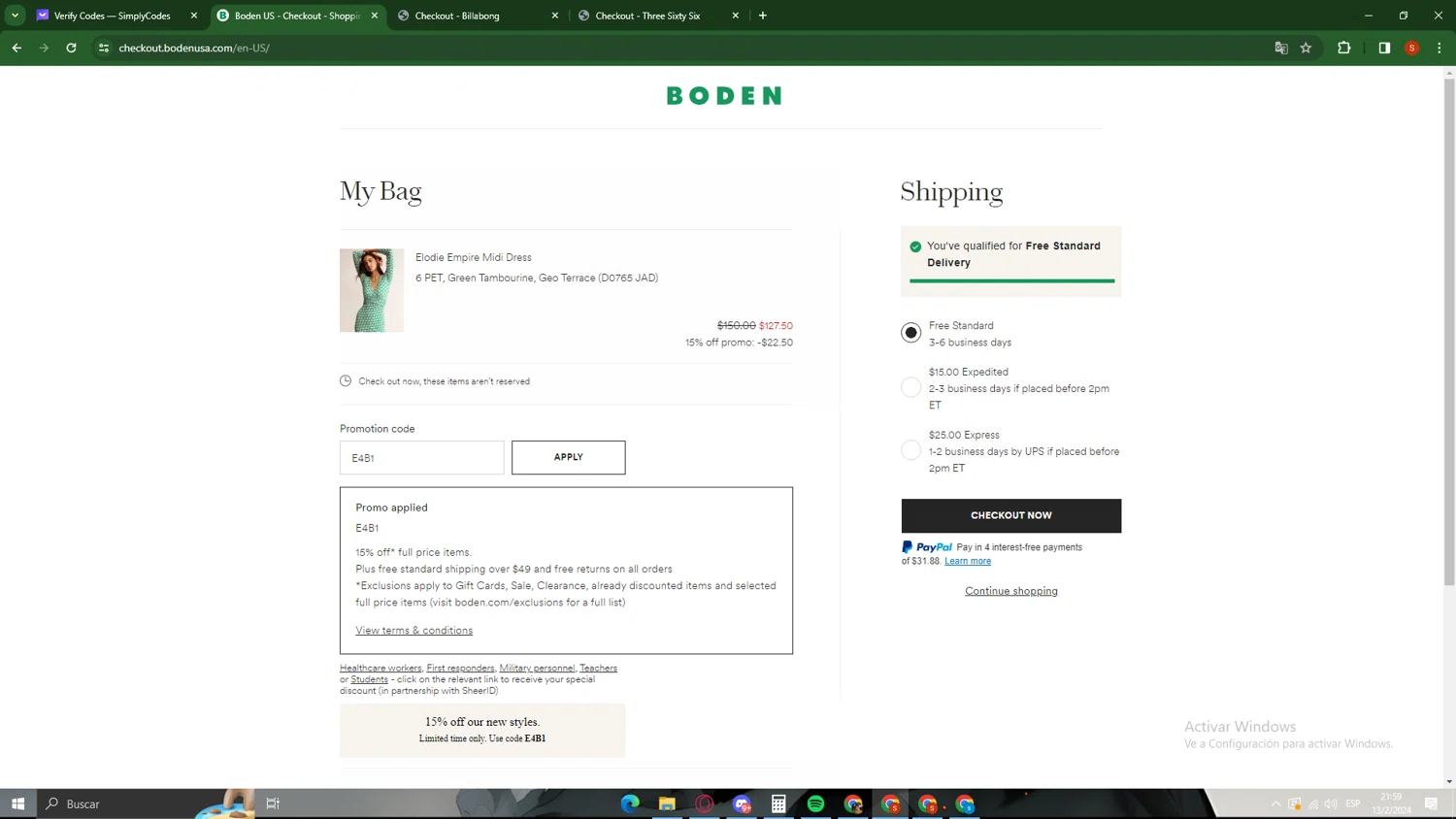Viewport: 1456px width, 819px height.
Task: Click the Teachers discount link
Action: coord(598,668)
